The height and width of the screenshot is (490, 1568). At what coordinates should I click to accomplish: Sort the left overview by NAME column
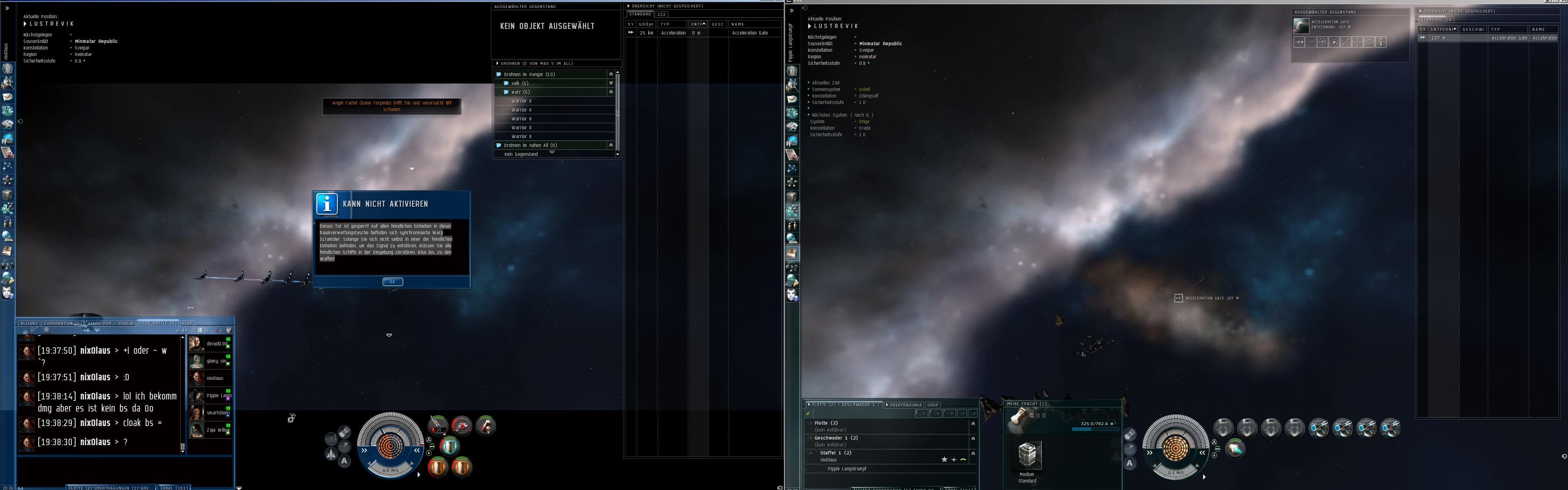pos(754,24)
